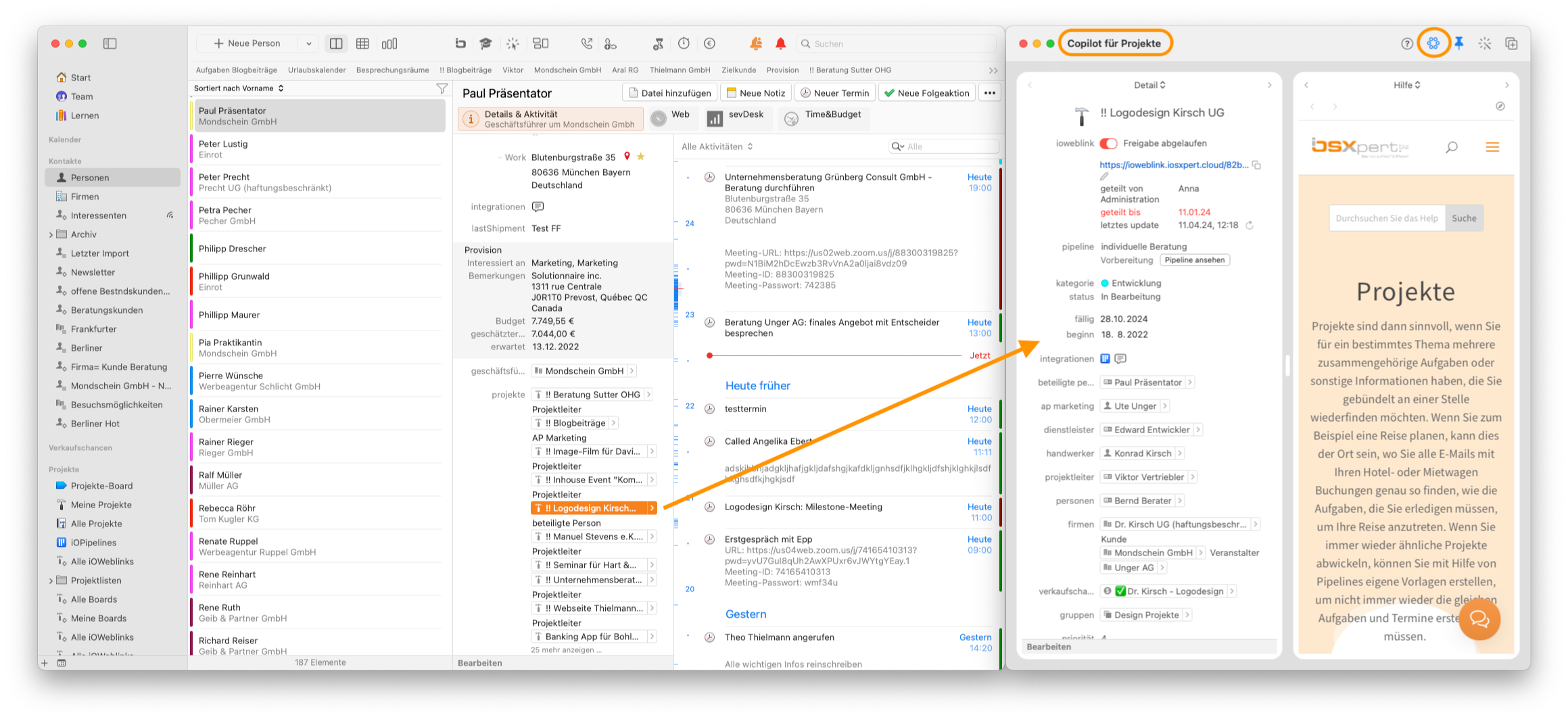Open the Neue Person dropdown arrow
The height and width of the screenshot is (713, 1568).
tap(309, 43)
